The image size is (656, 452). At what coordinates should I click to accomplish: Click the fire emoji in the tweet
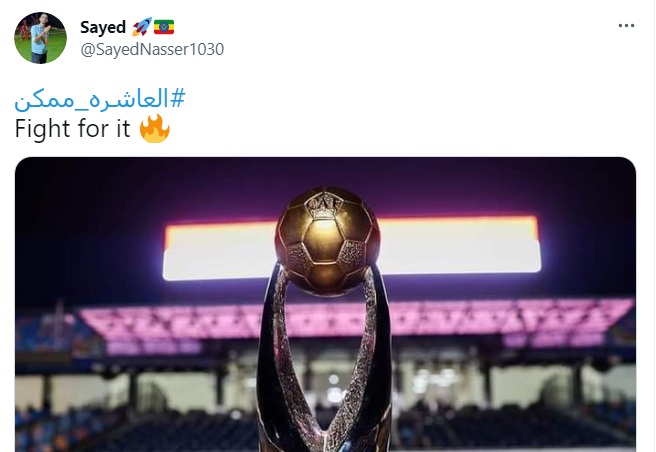tap(154, 128)
